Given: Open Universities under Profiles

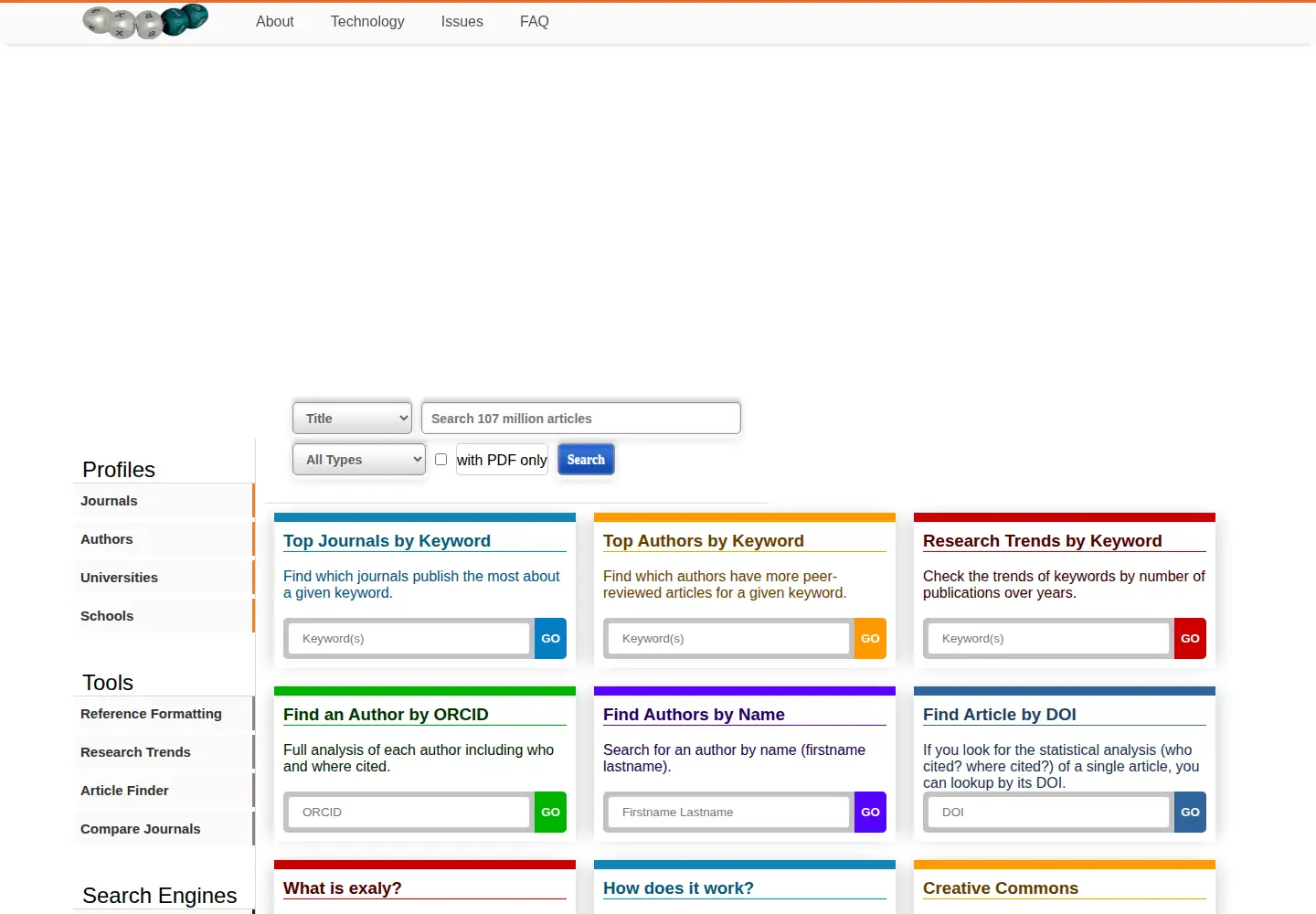Looking at the screenshot, I should (164, 578).
